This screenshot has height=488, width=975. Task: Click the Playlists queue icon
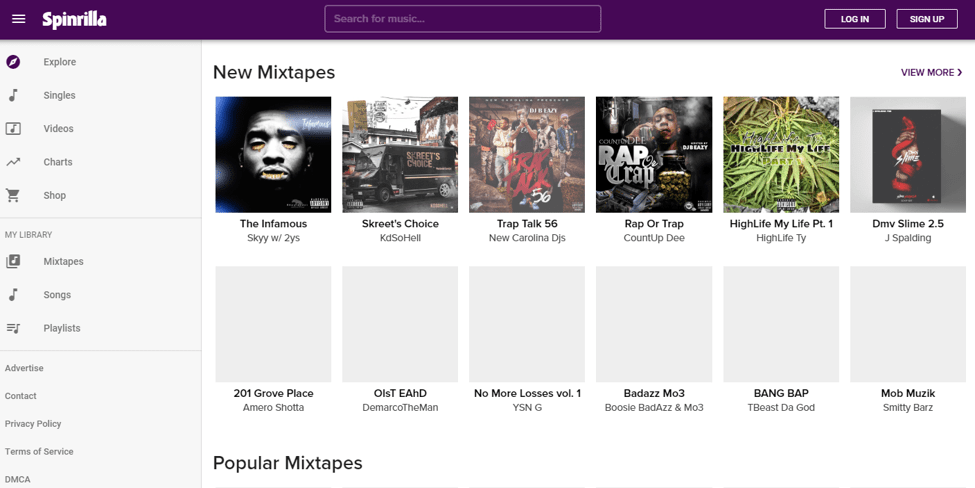[x=13, y=328]
